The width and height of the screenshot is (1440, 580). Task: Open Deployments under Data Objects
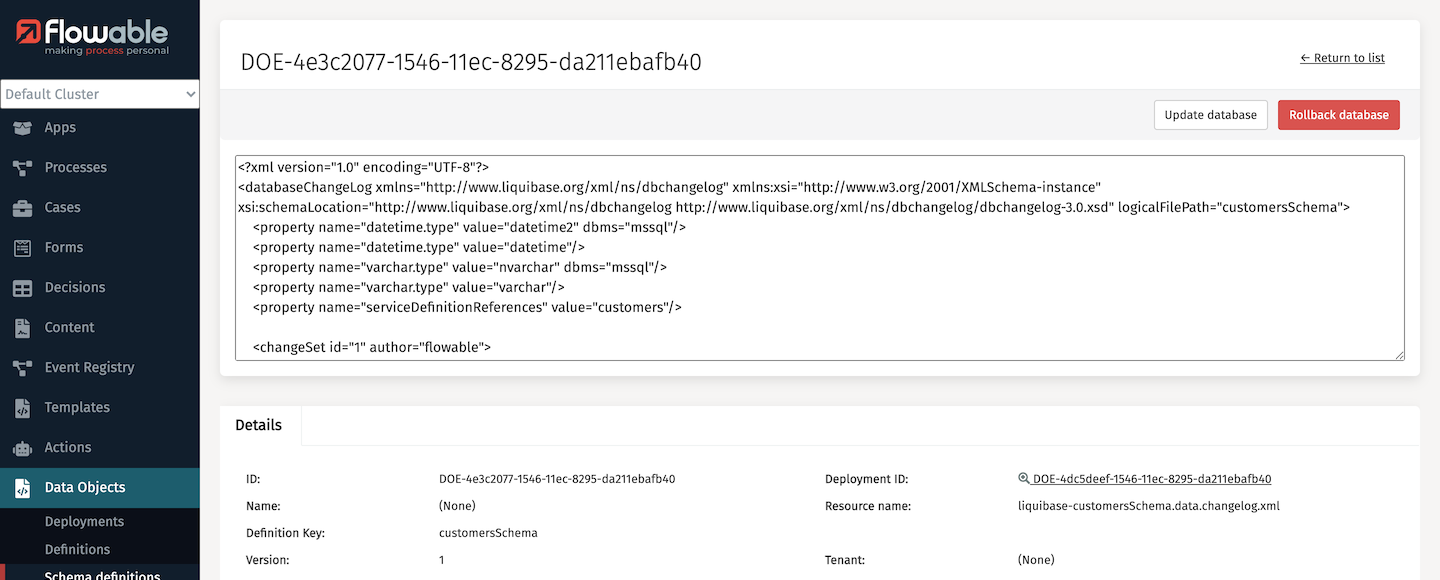[84, 522]
